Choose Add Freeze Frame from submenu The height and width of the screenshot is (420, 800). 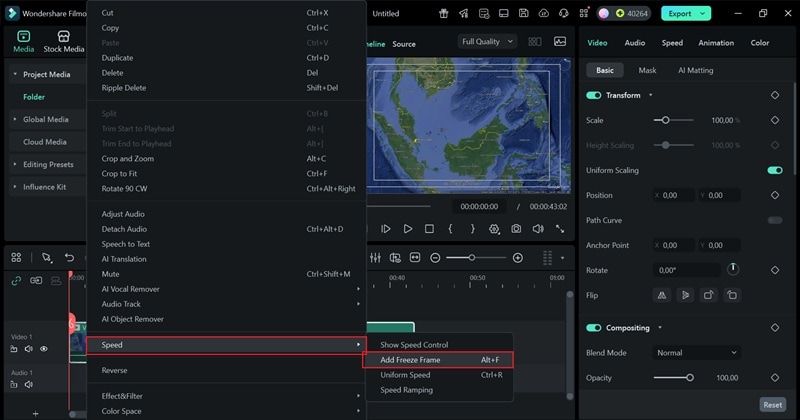(438, 360)
